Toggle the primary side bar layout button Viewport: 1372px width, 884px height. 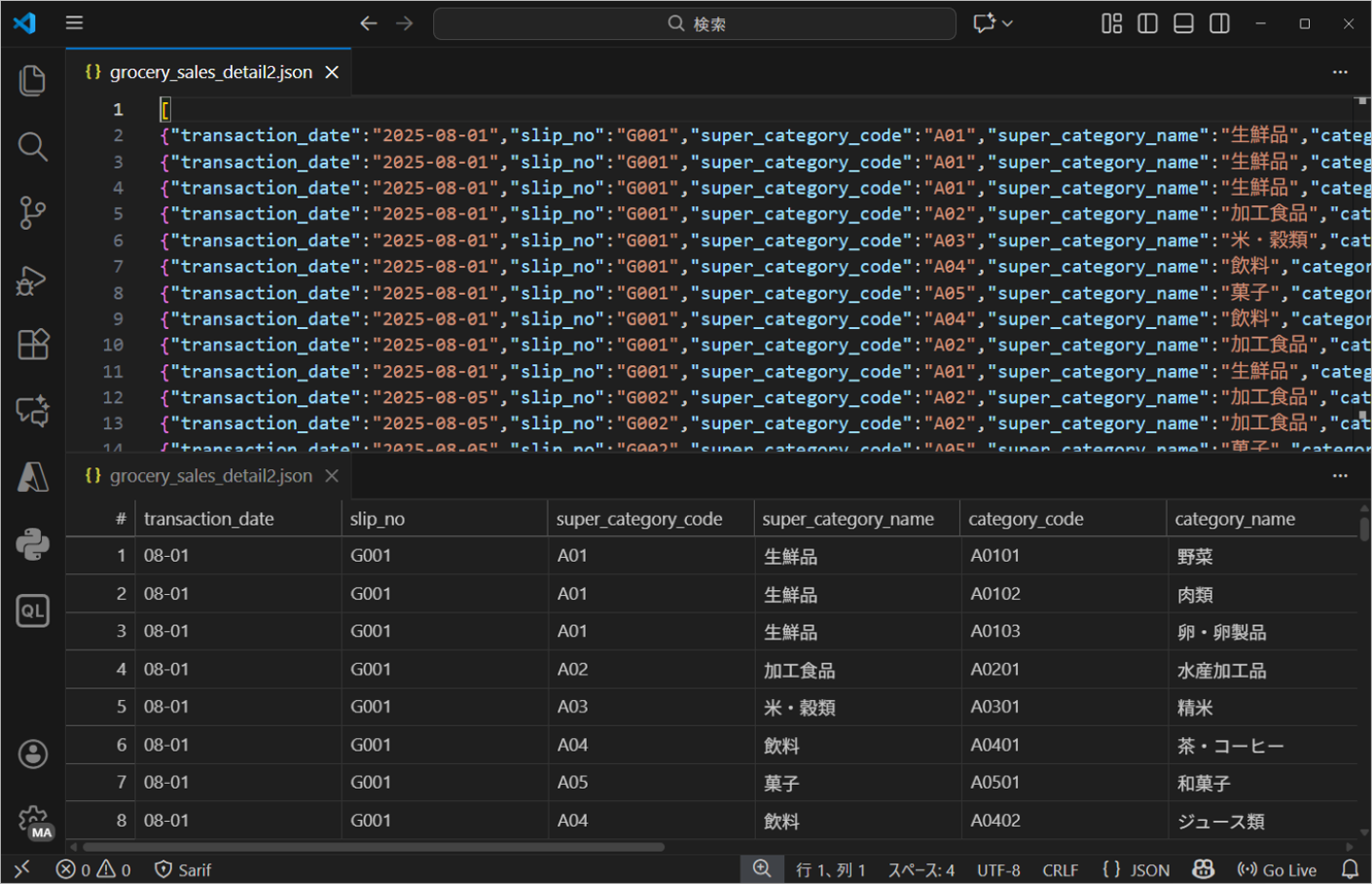[1148, 24]
